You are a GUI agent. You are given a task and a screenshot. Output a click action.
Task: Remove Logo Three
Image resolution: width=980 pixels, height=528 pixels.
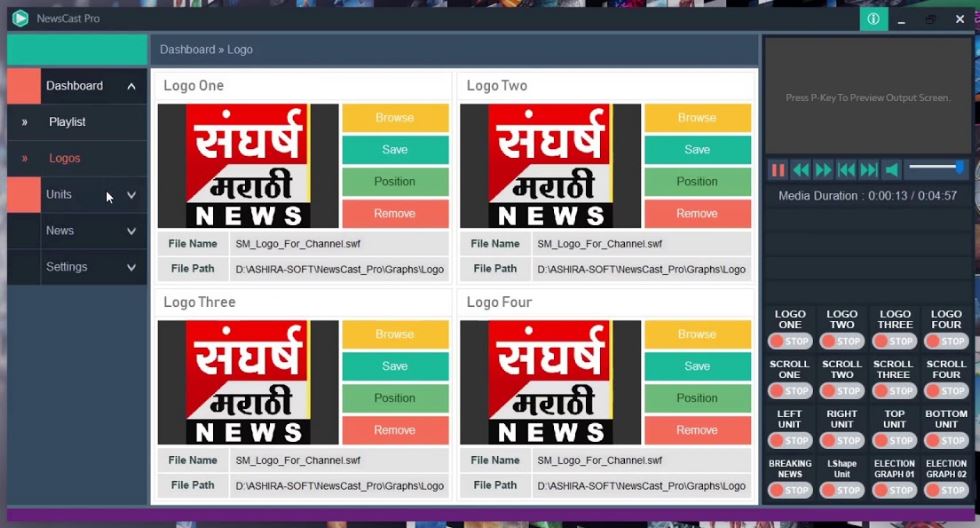click(395, 430)
